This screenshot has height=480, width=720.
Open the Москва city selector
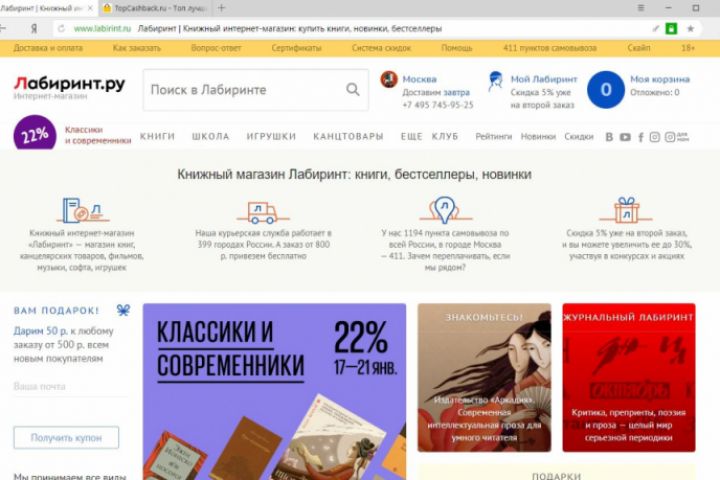coord(419,79)
